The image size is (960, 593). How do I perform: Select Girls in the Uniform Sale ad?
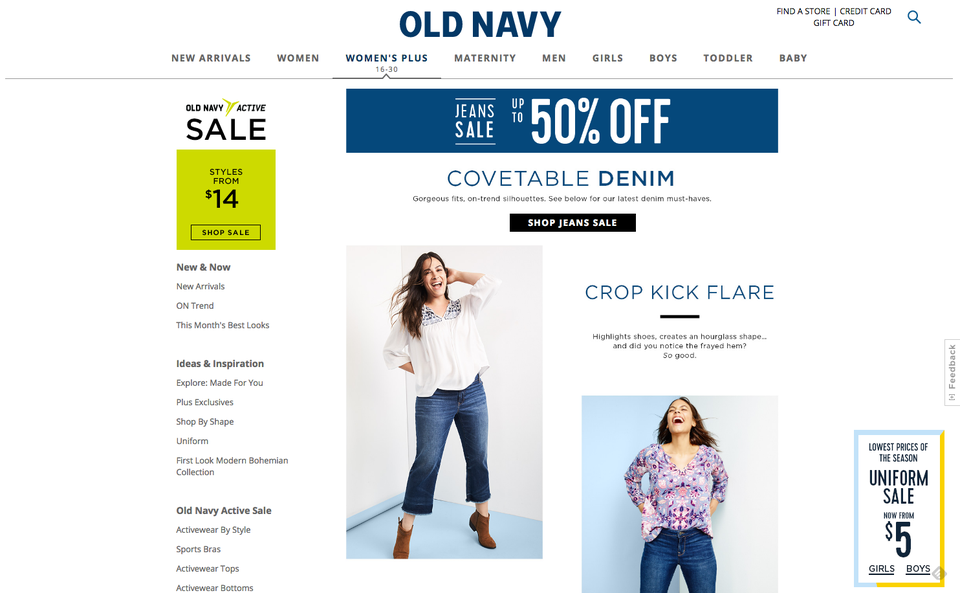pos(882,569)
